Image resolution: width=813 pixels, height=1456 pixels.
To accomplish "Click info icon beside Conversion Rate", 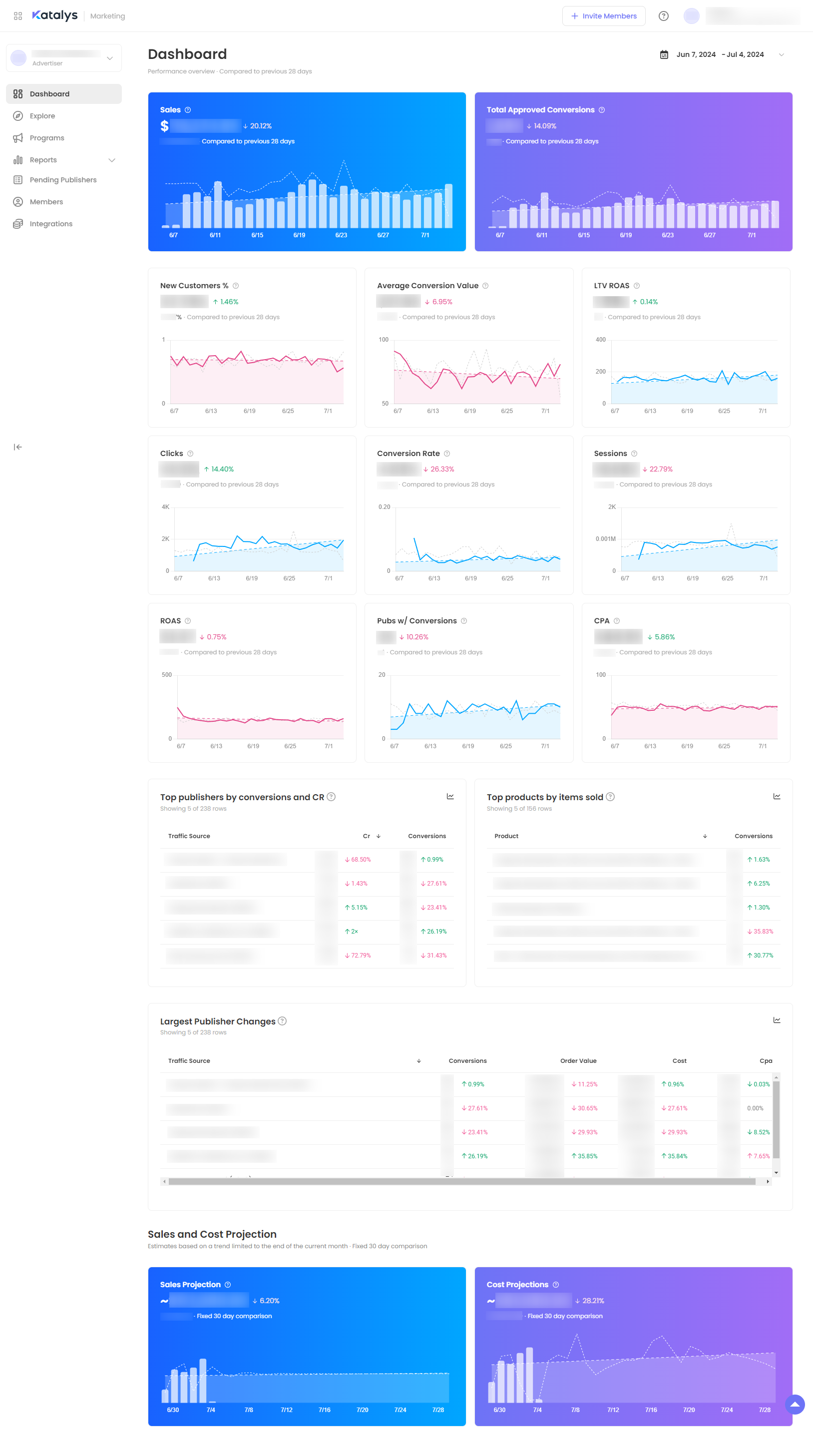I will 446,454.
